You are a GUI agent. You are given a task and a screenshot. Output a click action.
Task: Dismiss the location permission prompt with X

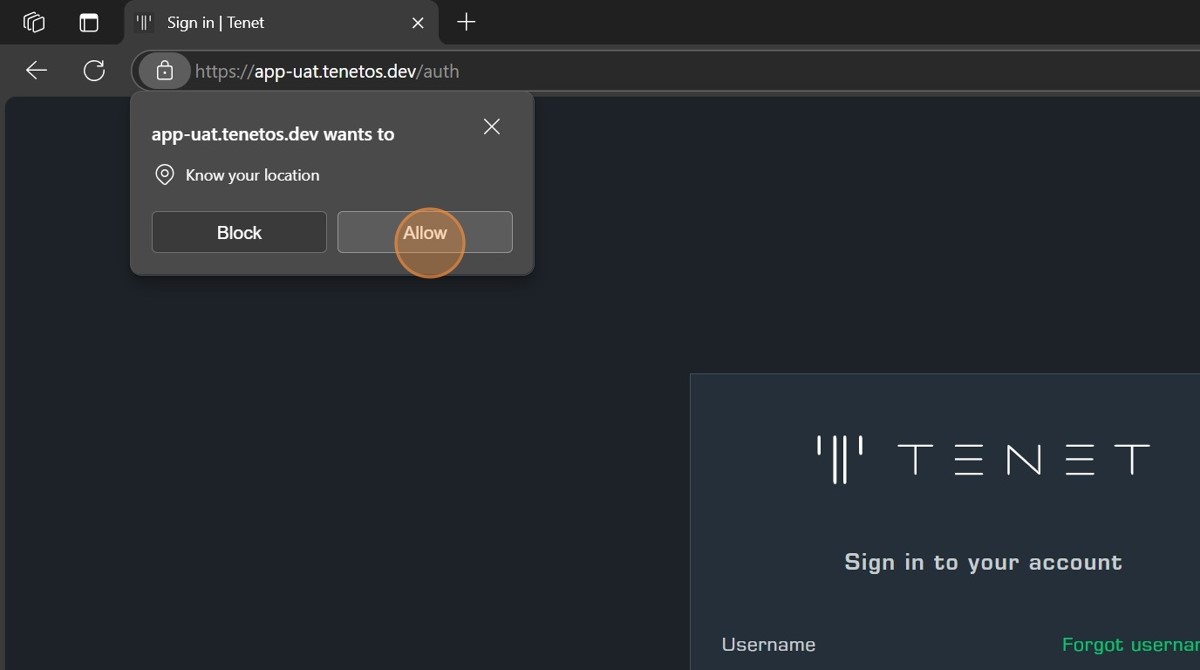(491, 127)
